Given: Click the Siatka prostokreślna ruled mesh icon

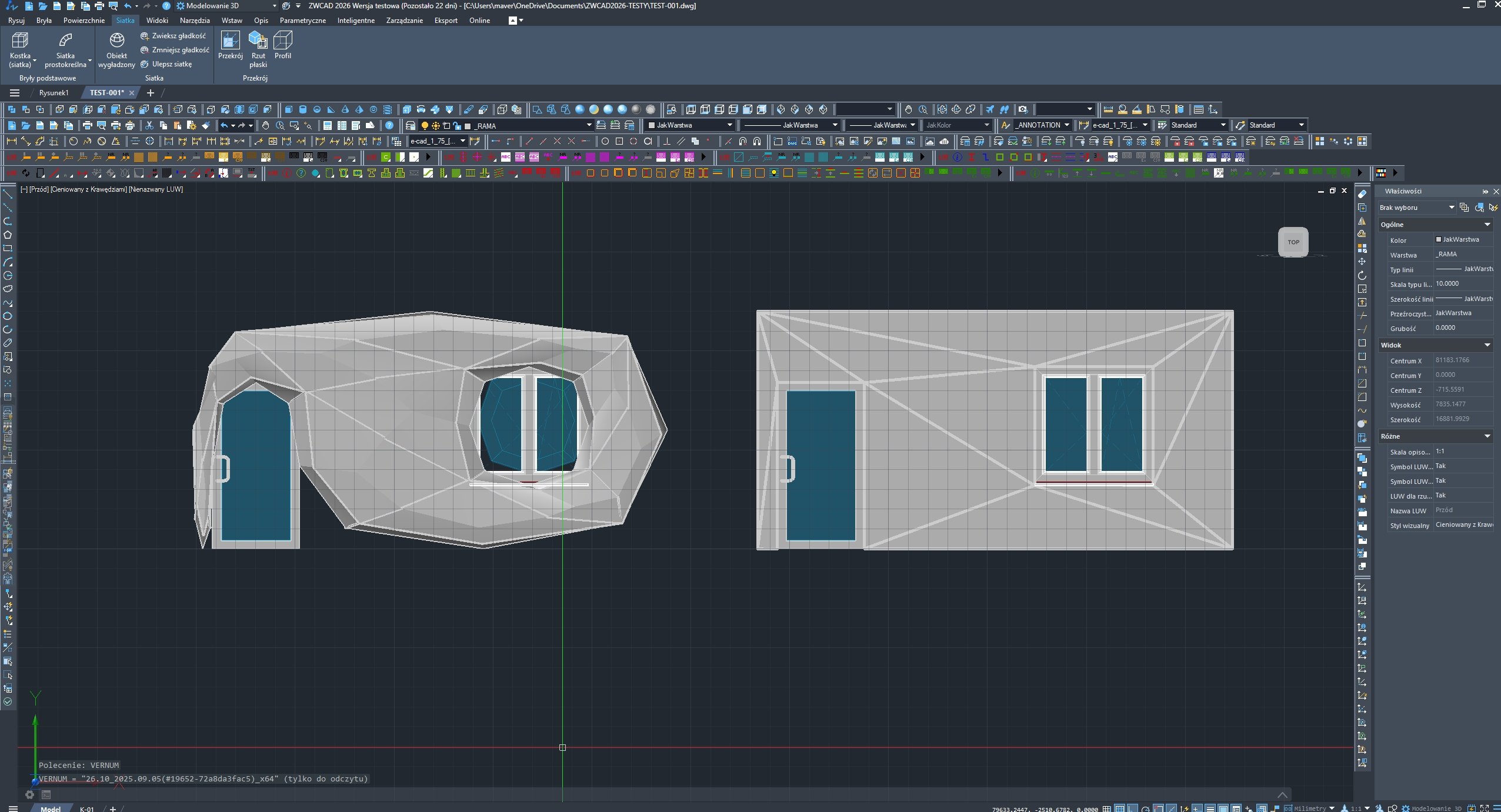Looking at the screenshot, I should click(x=65, y=40).
